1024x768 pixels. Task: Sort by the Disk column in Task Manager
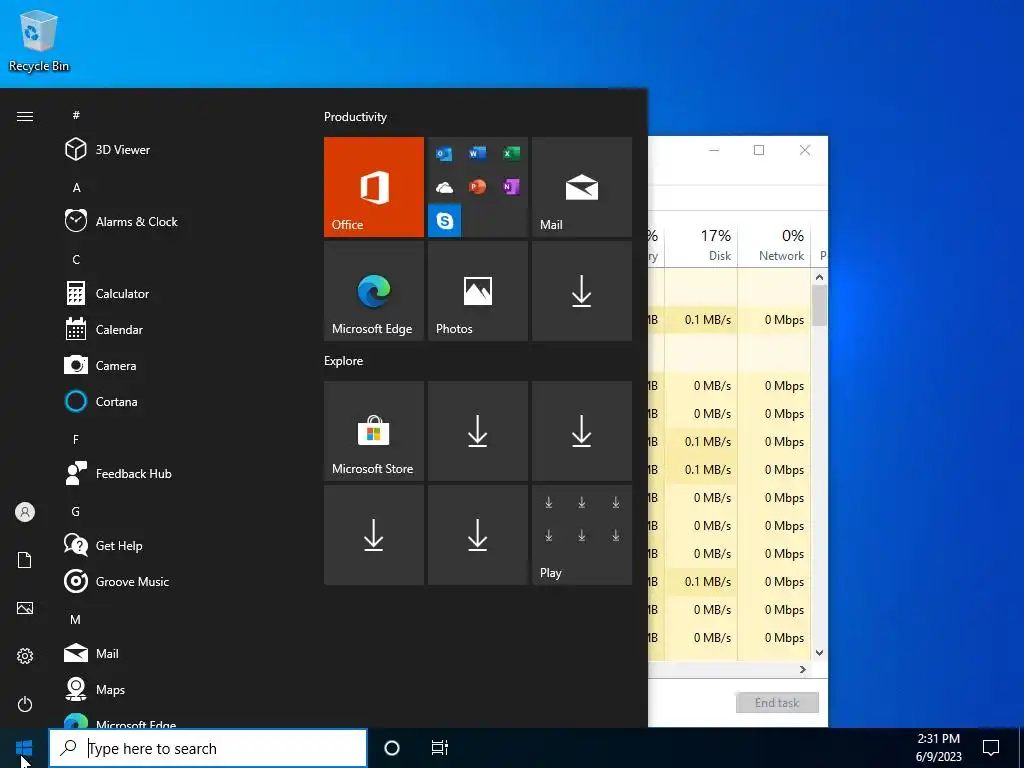coord(701,245)
